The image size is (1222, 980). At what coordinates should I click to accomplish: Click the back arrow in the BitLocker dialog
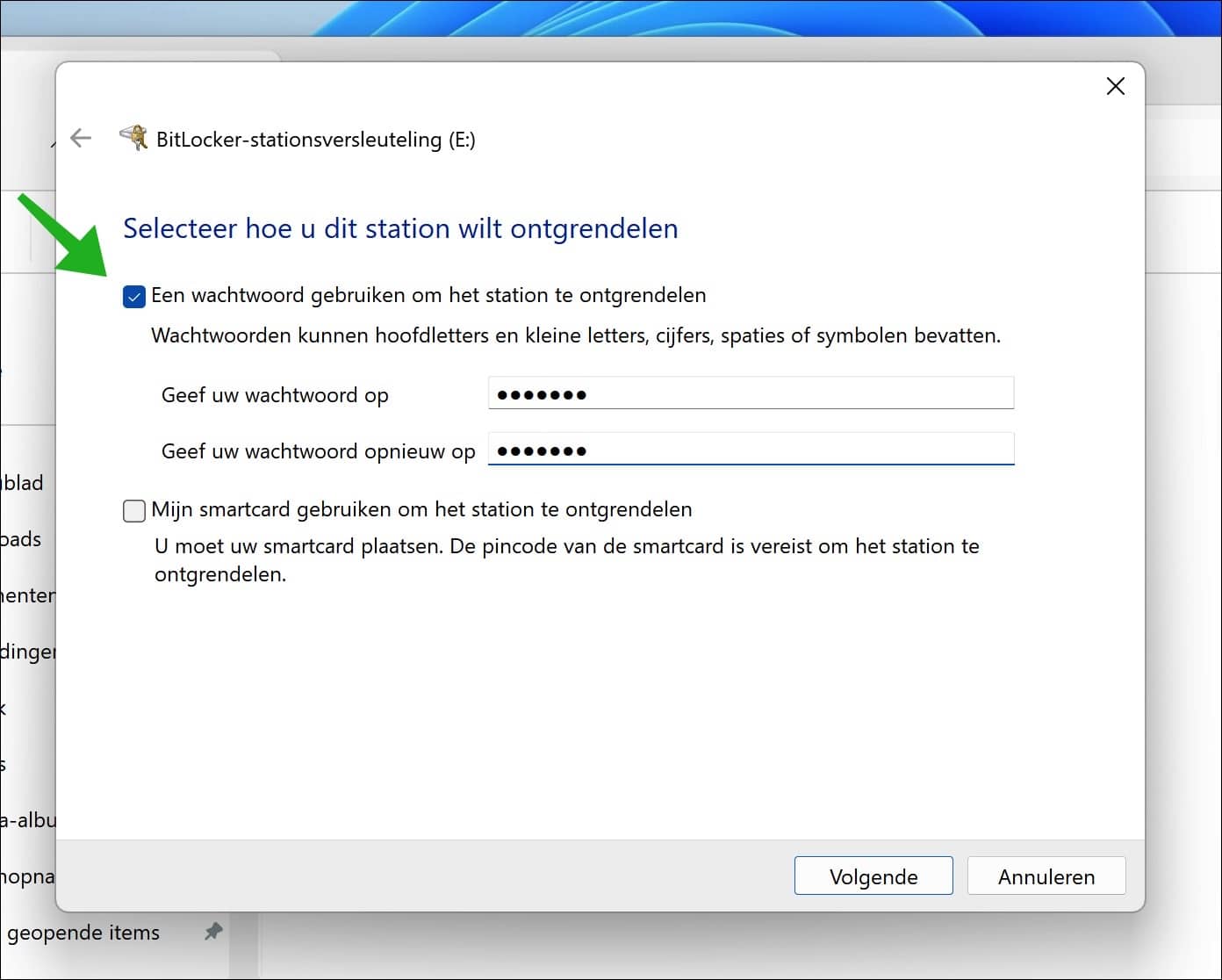click(x=81, y=138)
